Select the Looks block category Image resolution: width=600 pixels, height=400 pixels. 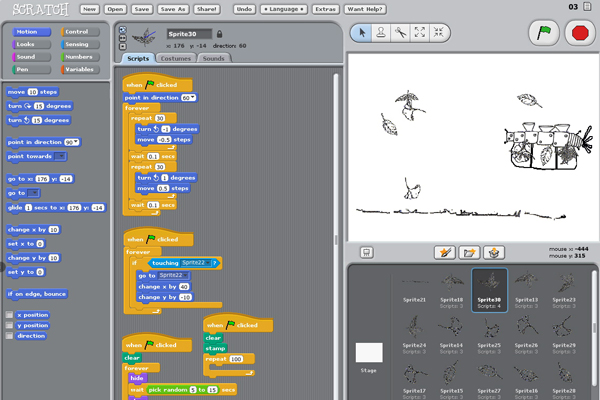(32, 44)
